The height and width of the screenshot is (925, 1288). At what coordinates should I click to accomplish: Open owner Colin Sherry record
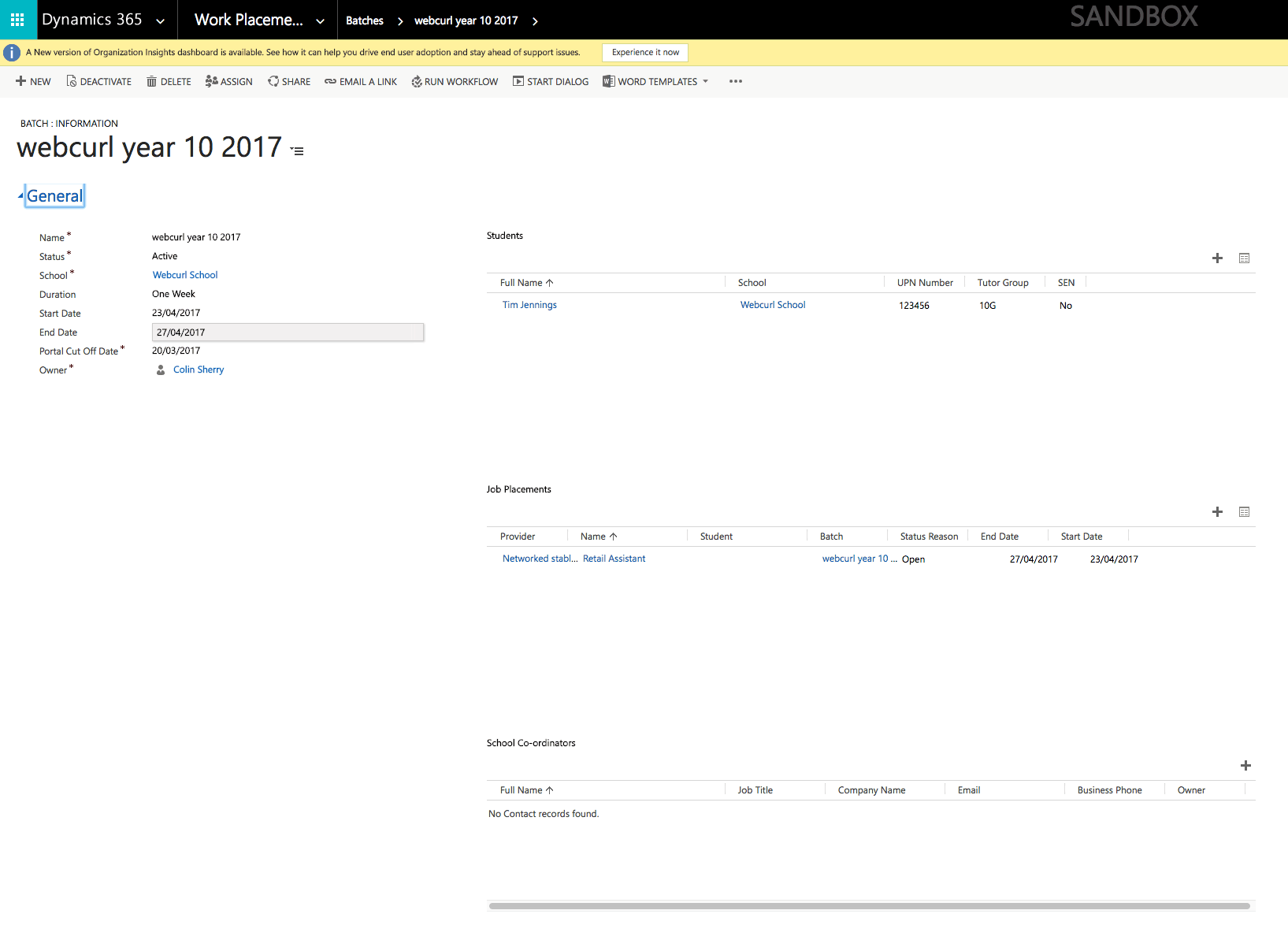[x=198, y=369]
